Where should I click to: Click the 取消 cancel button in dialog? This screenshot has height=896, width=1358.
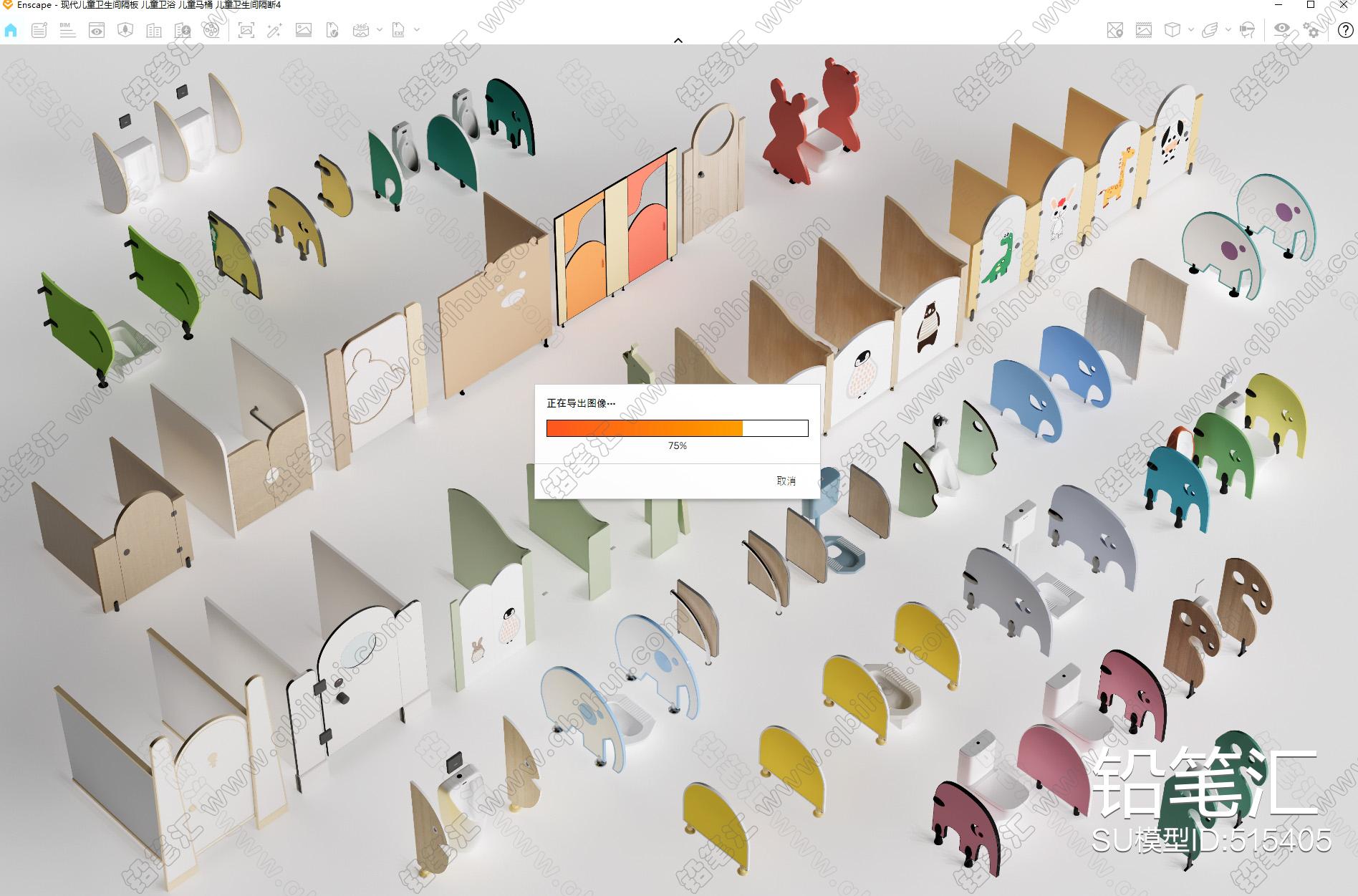(x=786, y=481)
